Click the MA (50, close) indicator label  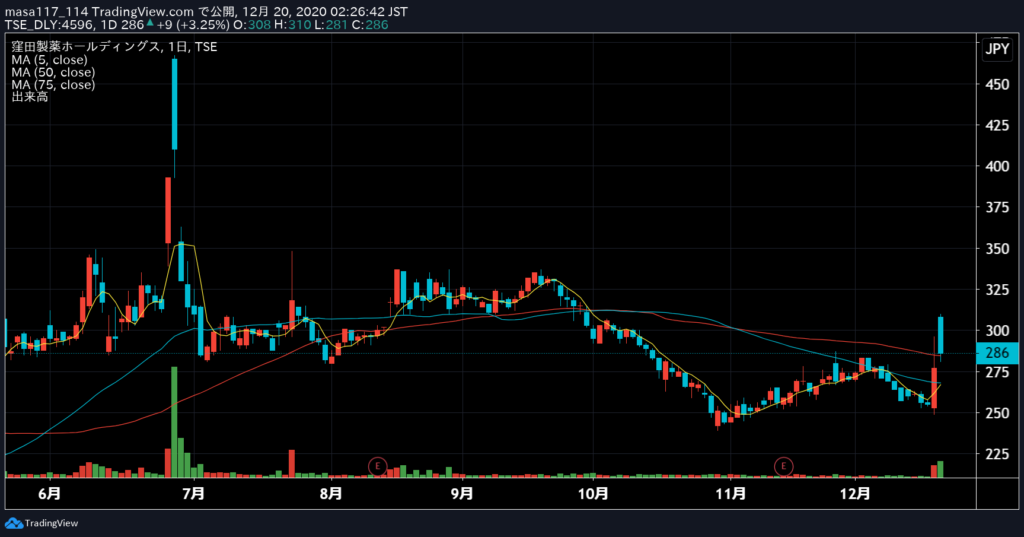click(x=53, y=72)
